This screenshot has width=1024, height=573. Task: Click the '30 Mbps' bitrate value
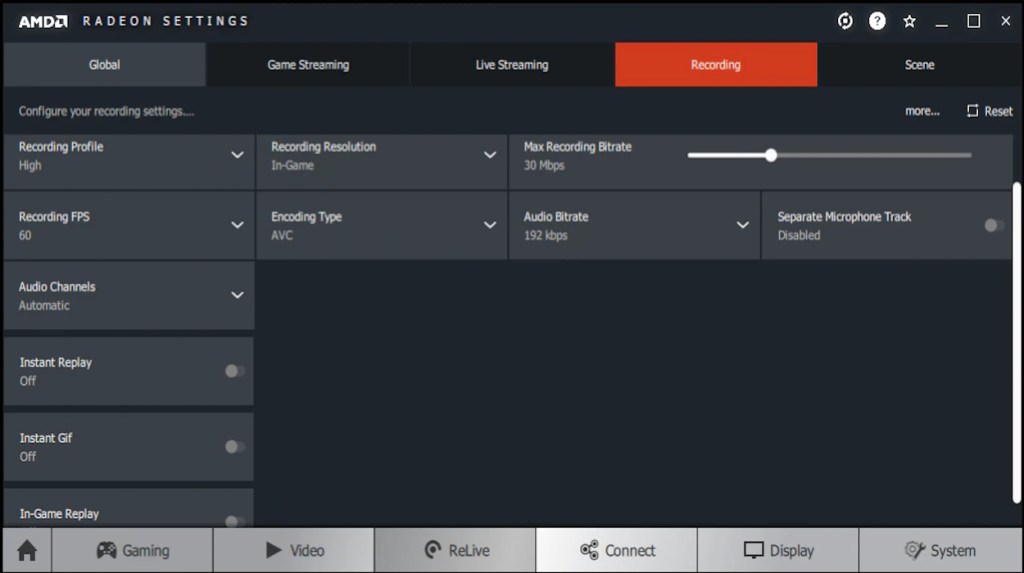543,165
